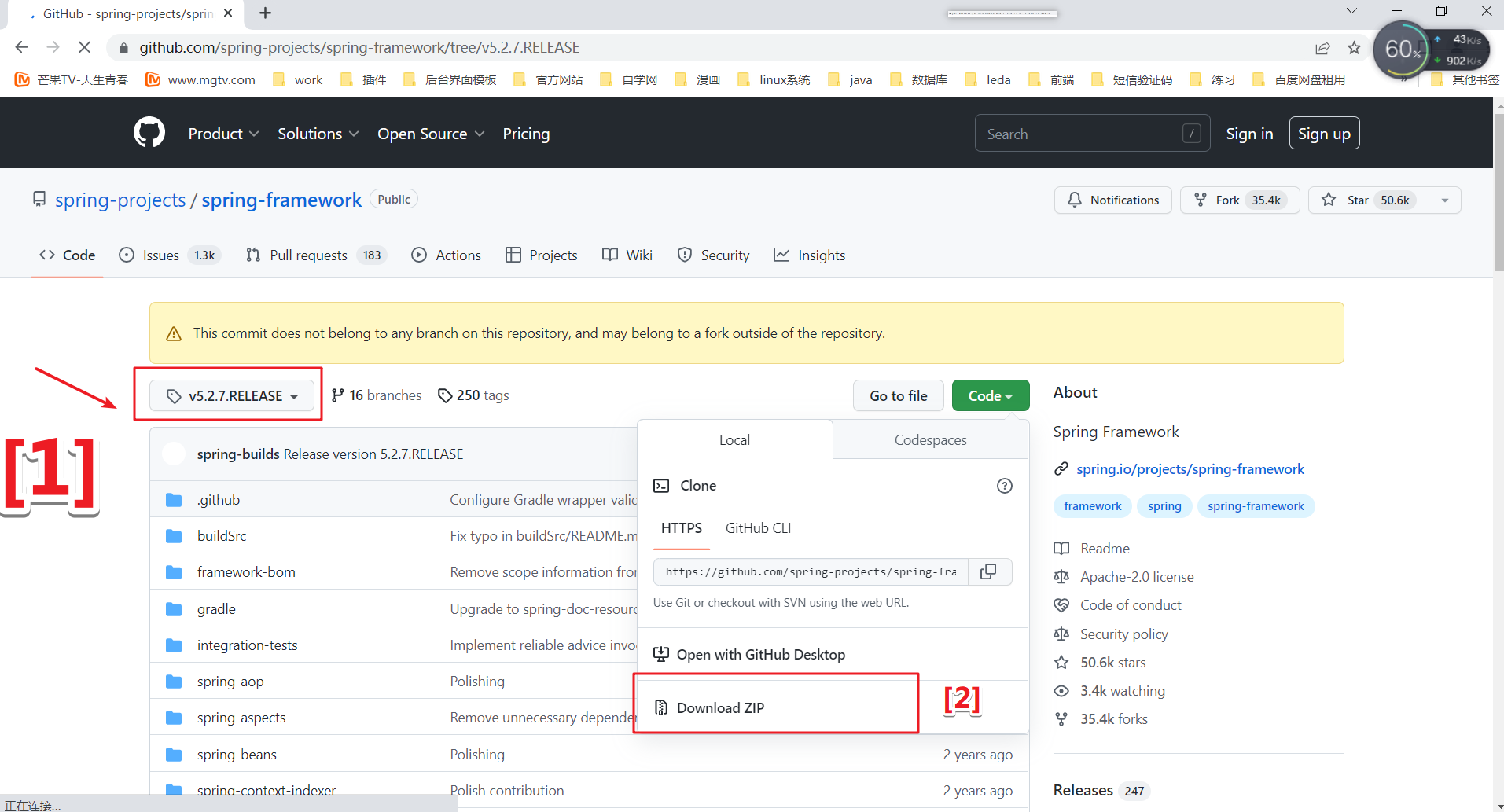Open the 16 branches link
1504x812 pixels.
tap(376, 395)
